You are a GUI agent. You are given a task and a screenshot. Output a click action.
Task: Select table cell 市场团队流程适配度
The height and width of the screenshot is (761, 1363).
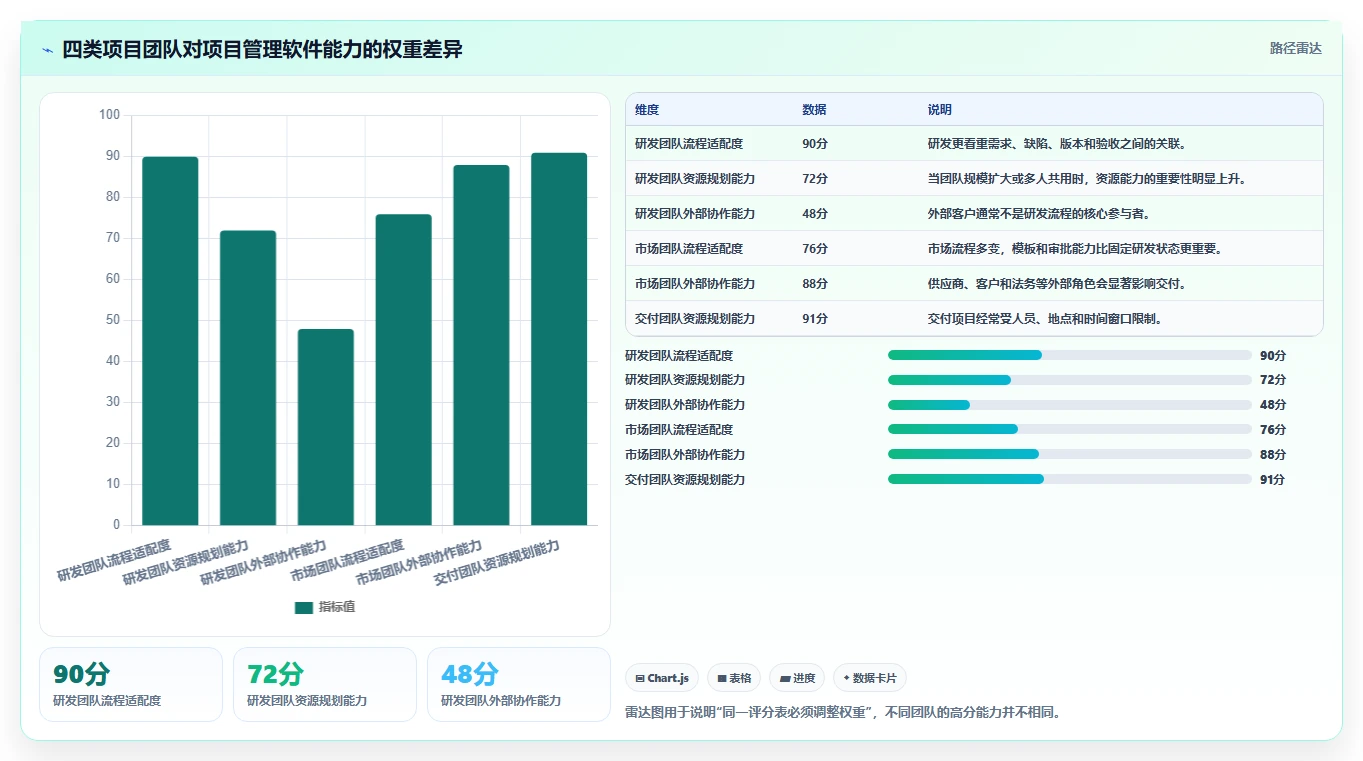(x=689, y=249)
